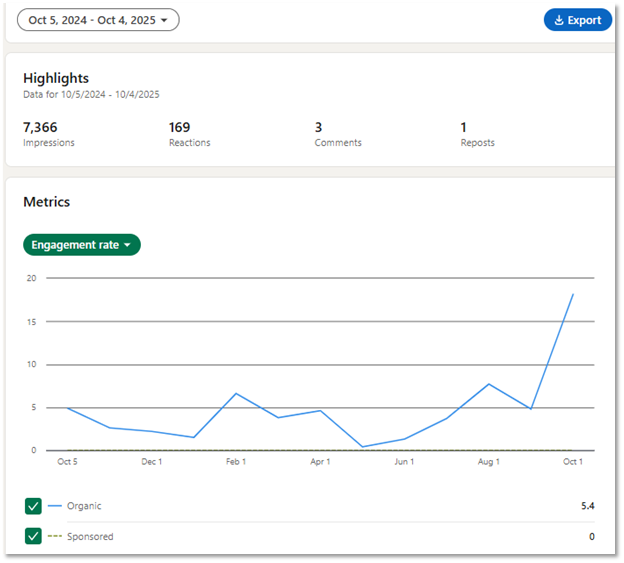
Task: Click the blue Organic legend line
Action: (54, 506)
